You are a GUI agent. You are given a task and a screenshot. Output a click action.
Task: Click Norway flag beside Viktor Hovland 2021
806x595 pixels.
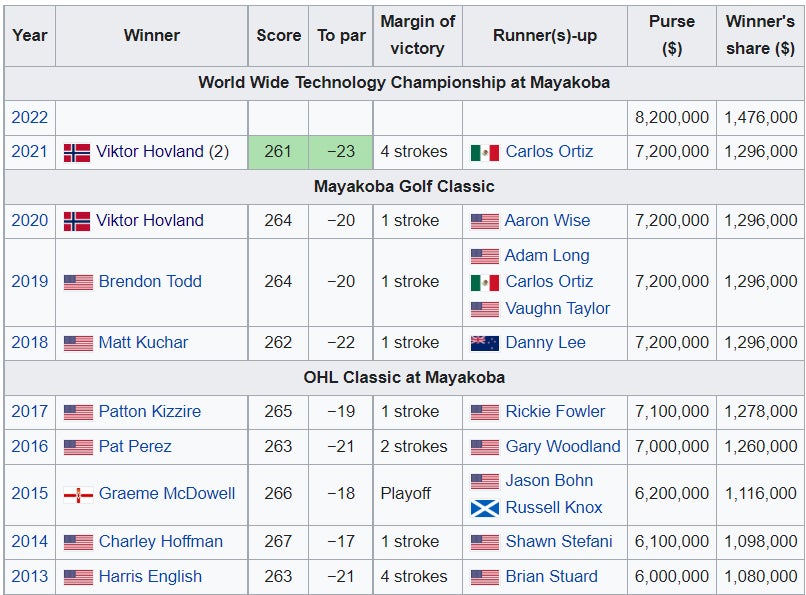pos(77,152)
